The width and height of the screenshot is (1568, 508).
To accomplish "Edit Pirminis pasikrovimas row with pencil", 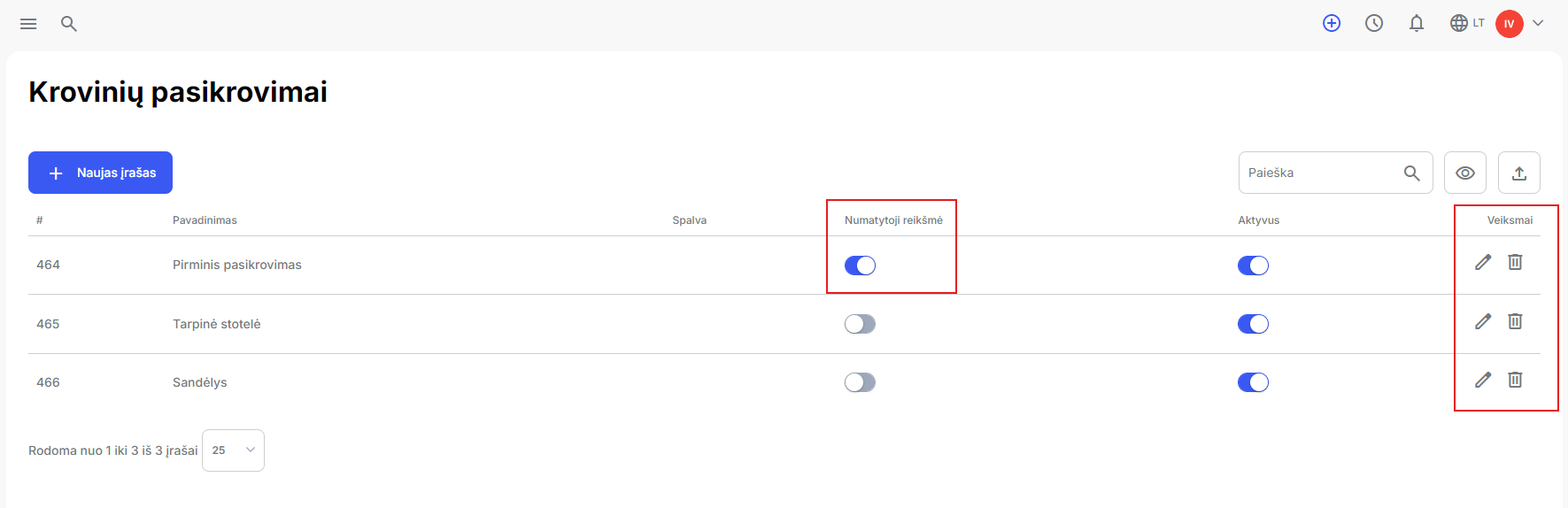I will (x=1483, y=262).
